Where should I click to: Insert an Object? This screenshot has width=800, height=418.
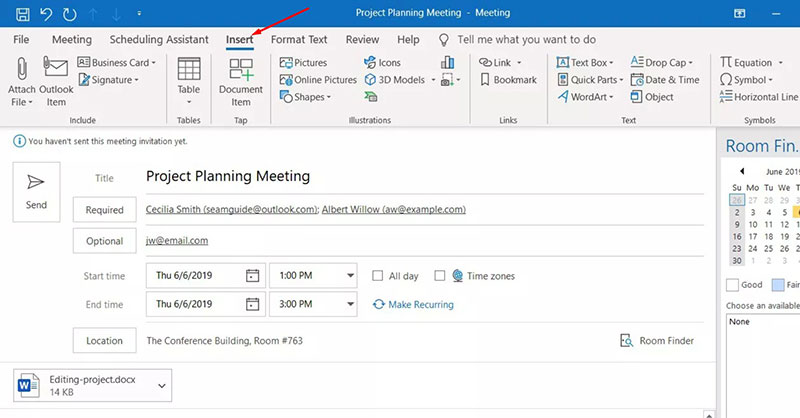tap(652, 96)
